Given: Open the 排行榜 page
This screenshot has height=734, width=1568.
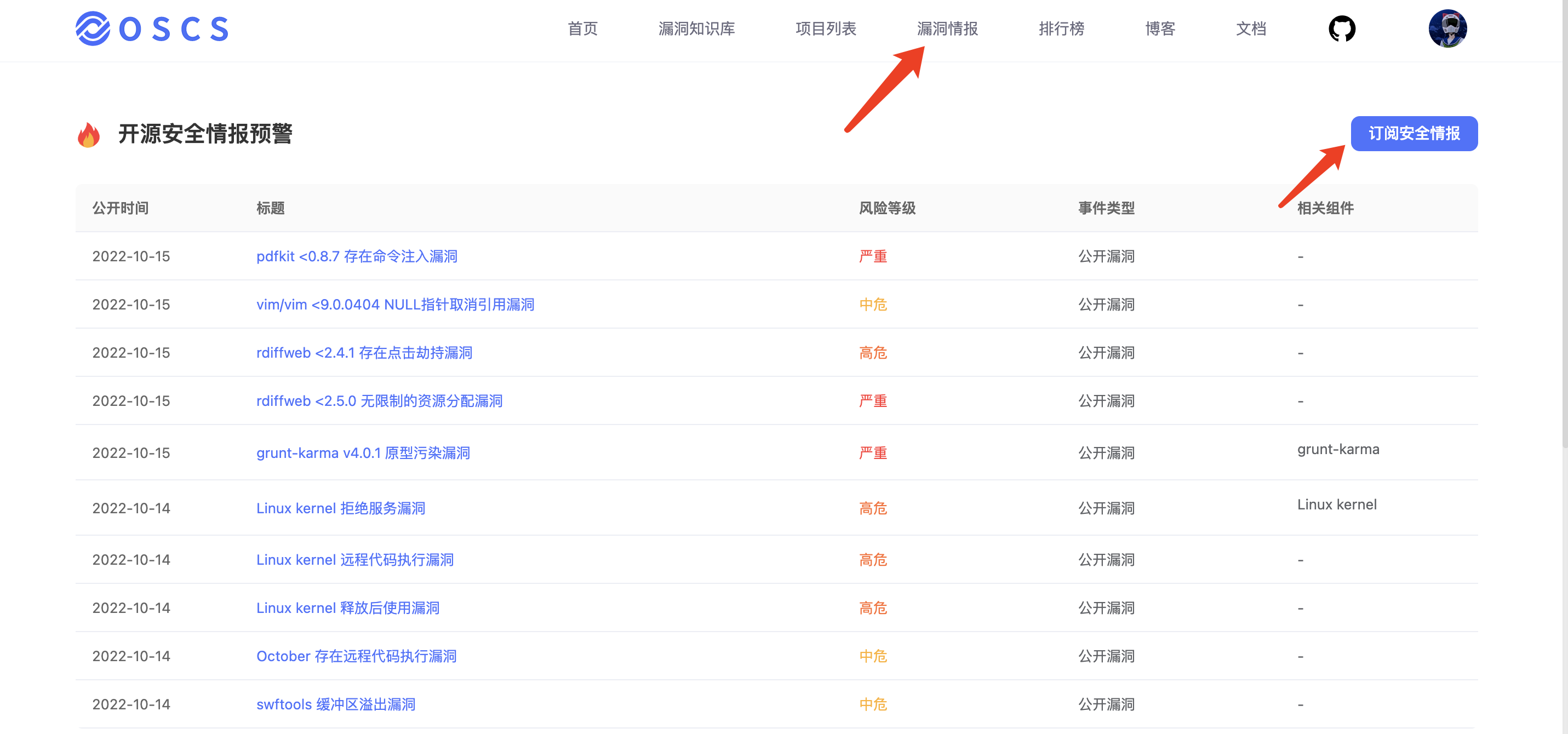Looking at the screenshot, I should (1061, 28).
